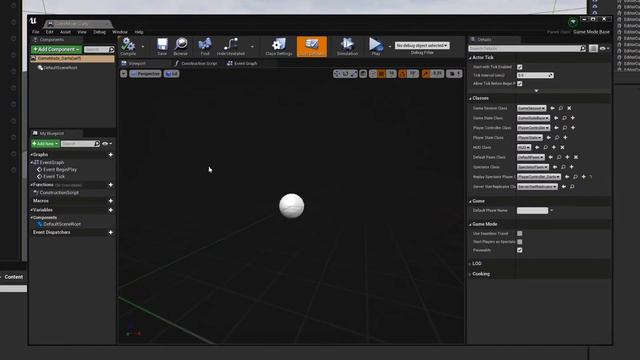Add a new function with plus icon
The height and width of the screenshot is (360, 640).
pos(111,185)
